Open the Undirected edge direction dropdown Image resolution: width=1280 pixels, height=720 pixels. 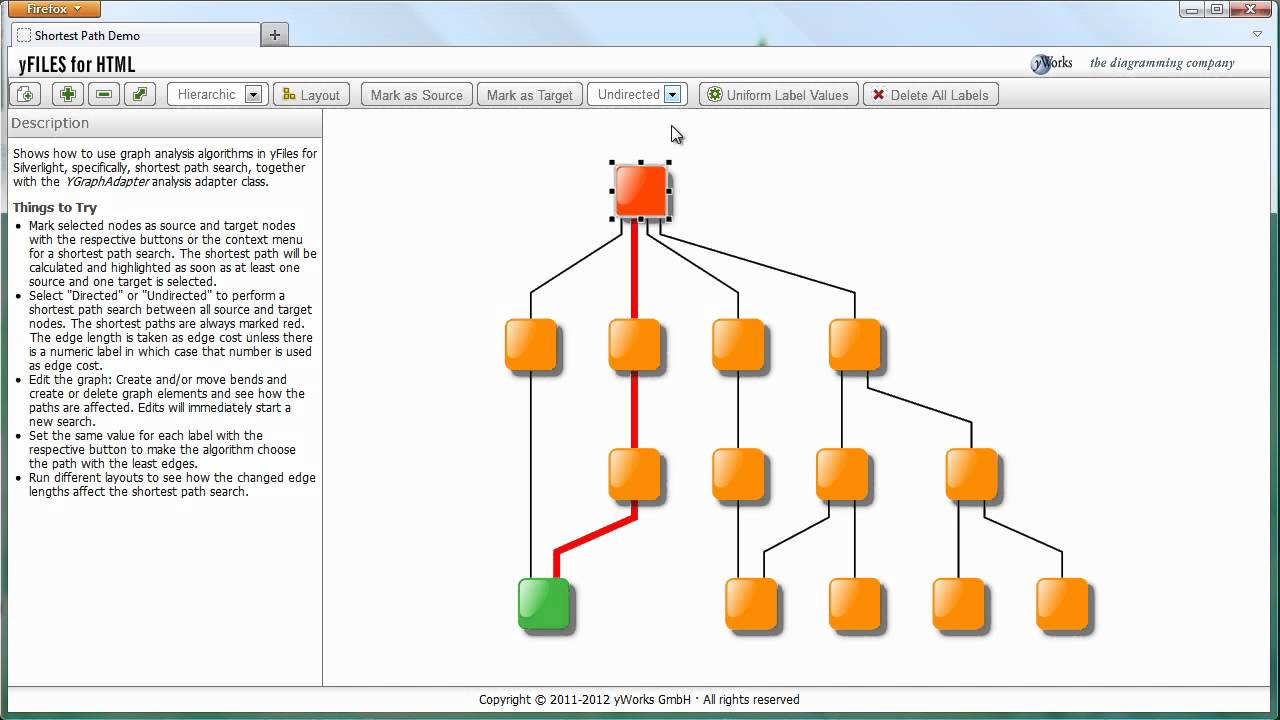tap(637, 94)
